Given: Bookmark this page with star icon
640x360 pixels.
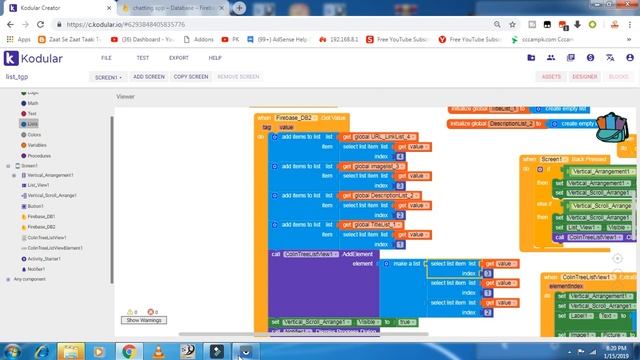Looking at the screenshot, I should 512,24.
